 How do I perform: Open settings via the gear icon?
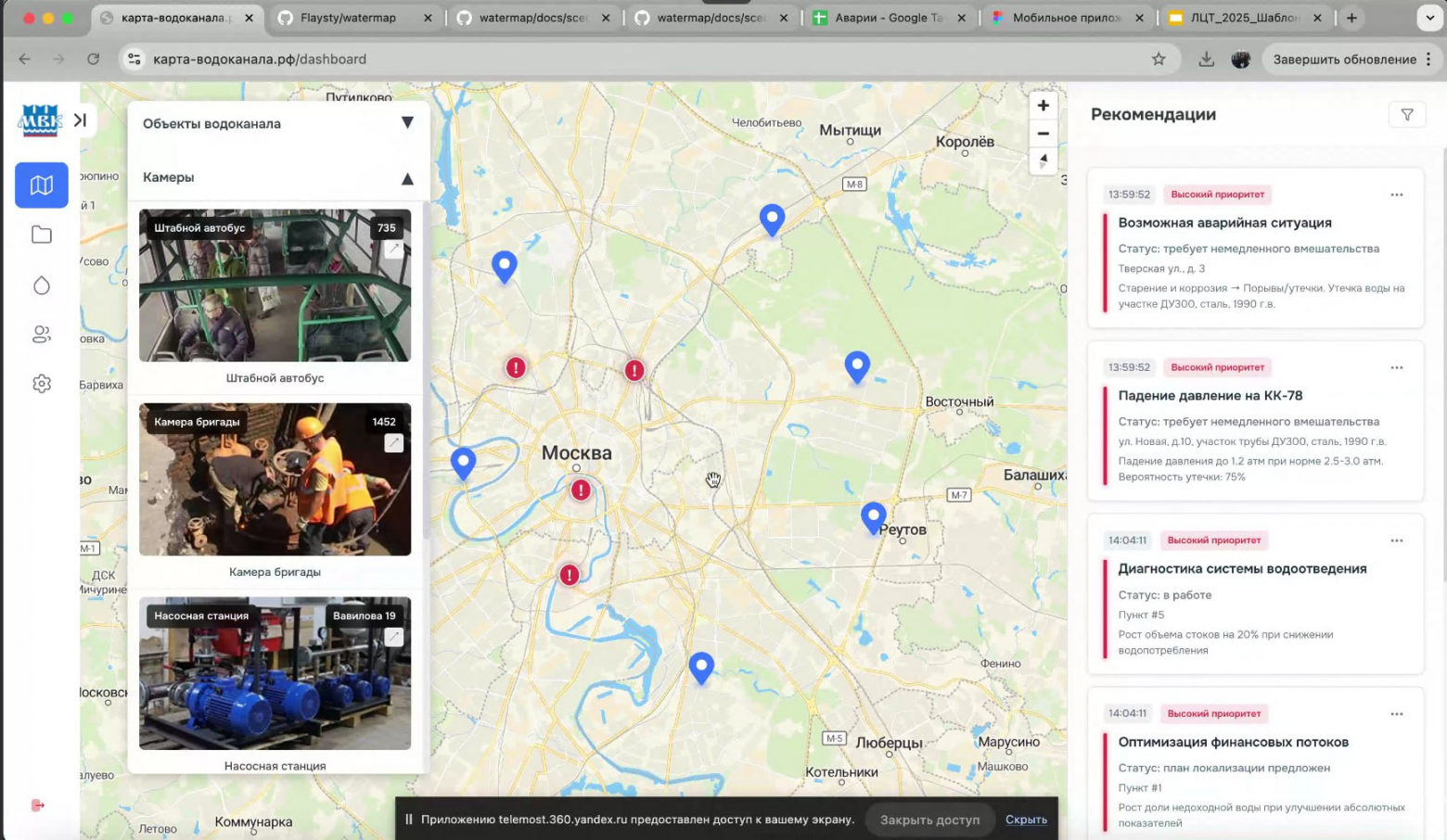(x=41, y=383)
